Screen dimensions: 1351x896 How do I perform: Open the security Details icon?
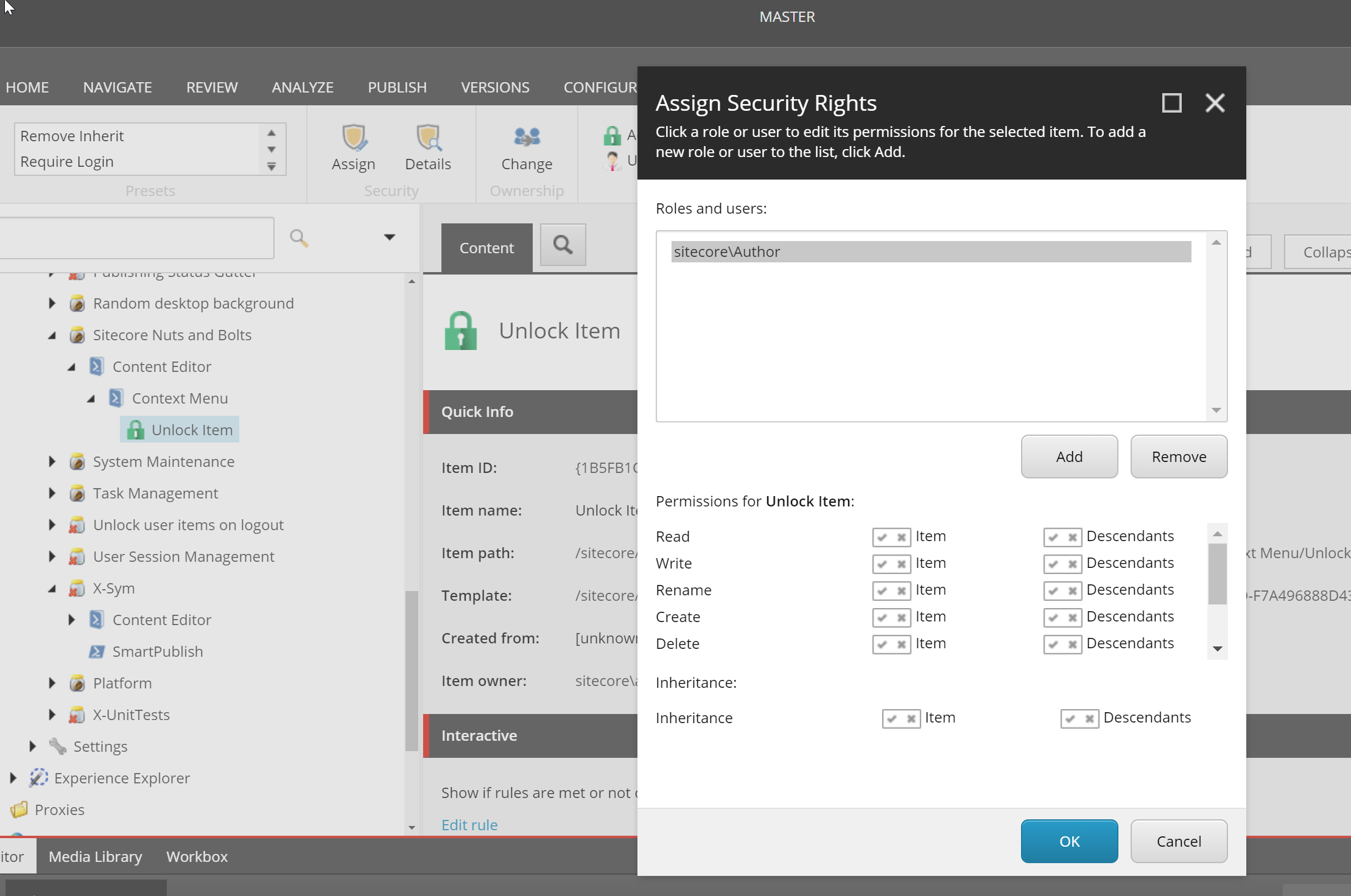pos(428,137)
